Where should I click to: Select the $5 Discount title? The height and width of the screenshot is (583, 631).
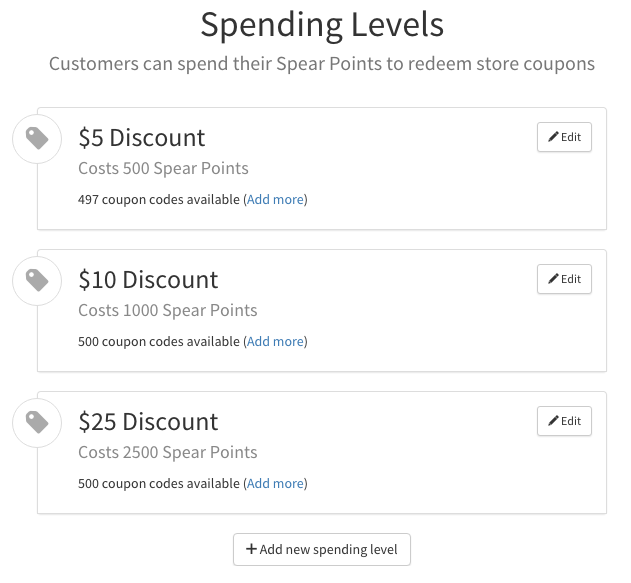[141, 138]
